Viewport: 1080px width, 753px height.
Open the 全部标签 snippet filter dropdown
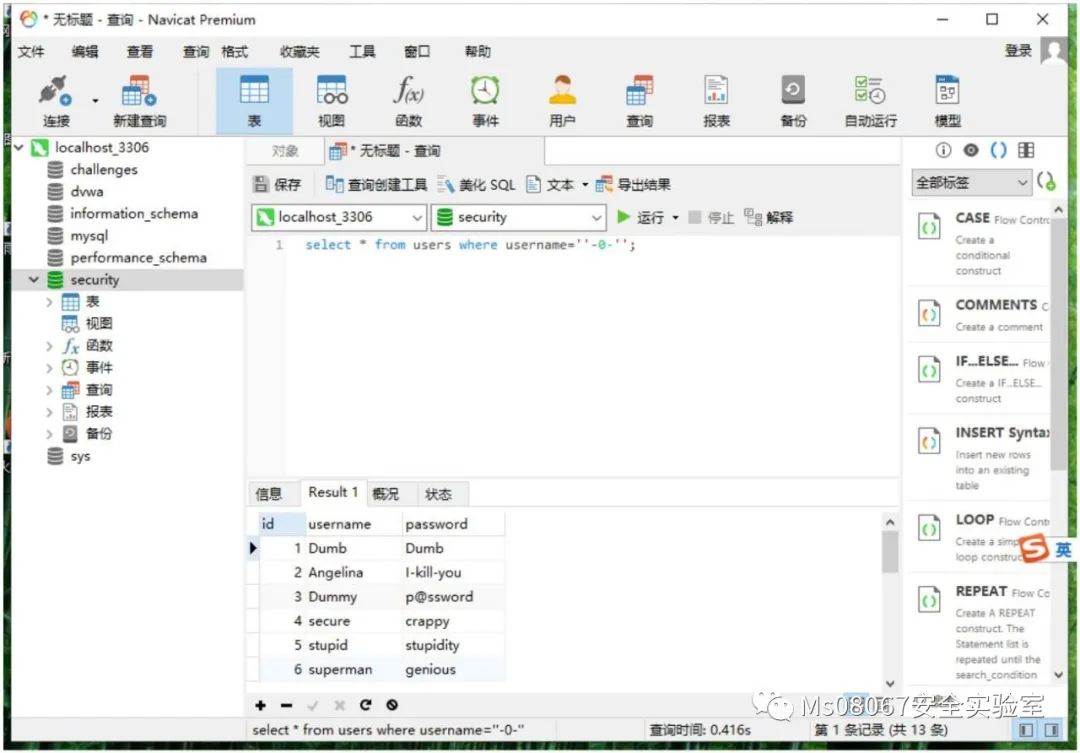click(x=970, y=183)
